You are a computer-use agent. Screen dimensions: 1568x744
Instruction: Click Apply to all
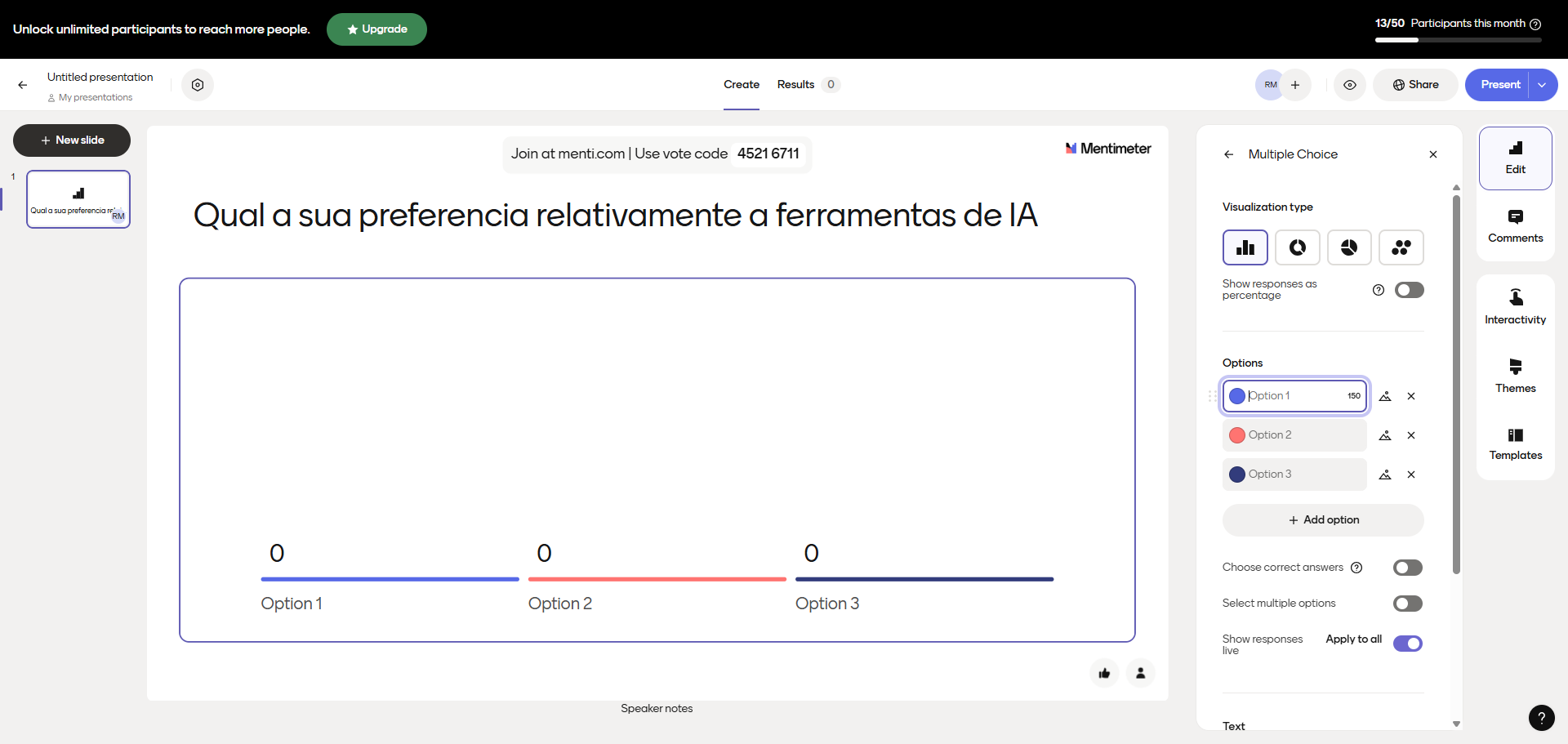click(1353, 639)
